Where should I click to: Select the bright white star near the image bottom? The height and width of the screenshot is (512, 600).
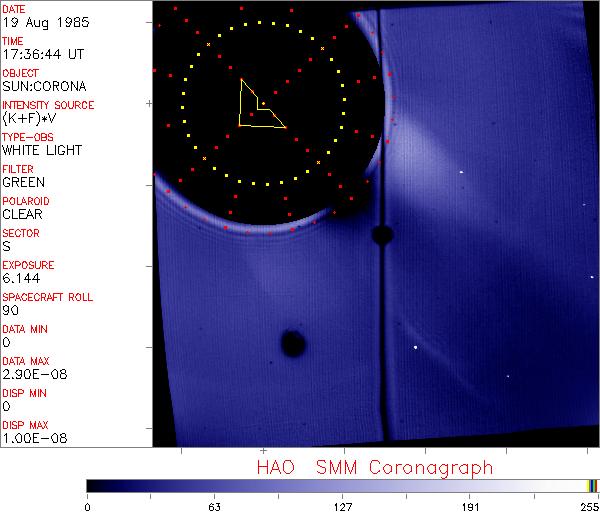415,348
